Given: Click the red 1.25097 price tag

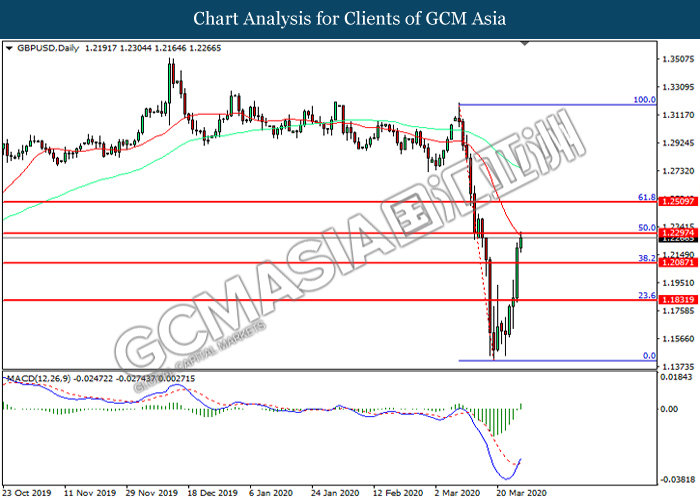Looking at the screenshot, I should [678, 202].
